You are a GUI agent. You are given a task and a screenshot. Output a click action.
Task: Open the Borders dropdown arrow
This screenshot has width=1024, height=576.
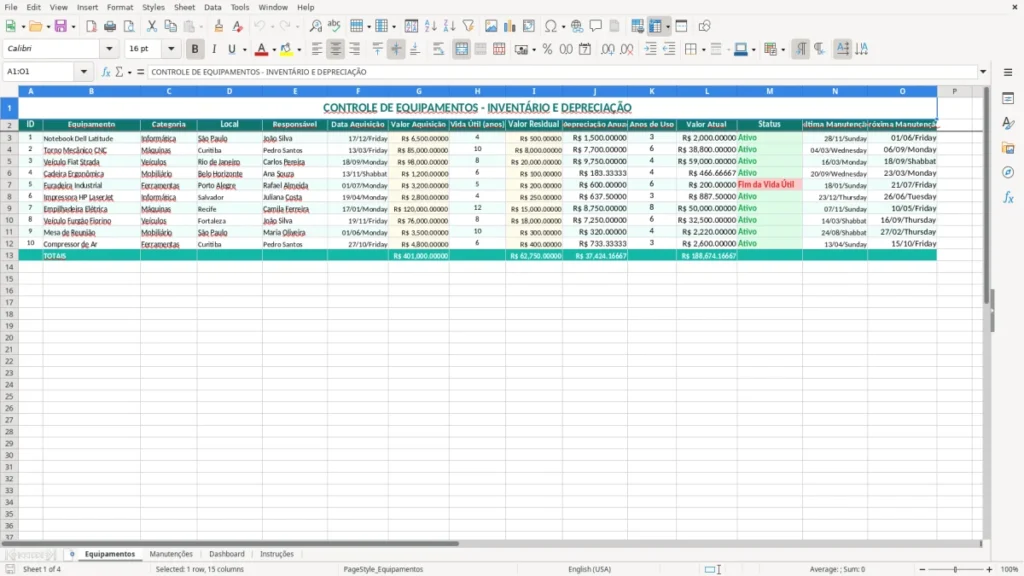click(703, 50)
